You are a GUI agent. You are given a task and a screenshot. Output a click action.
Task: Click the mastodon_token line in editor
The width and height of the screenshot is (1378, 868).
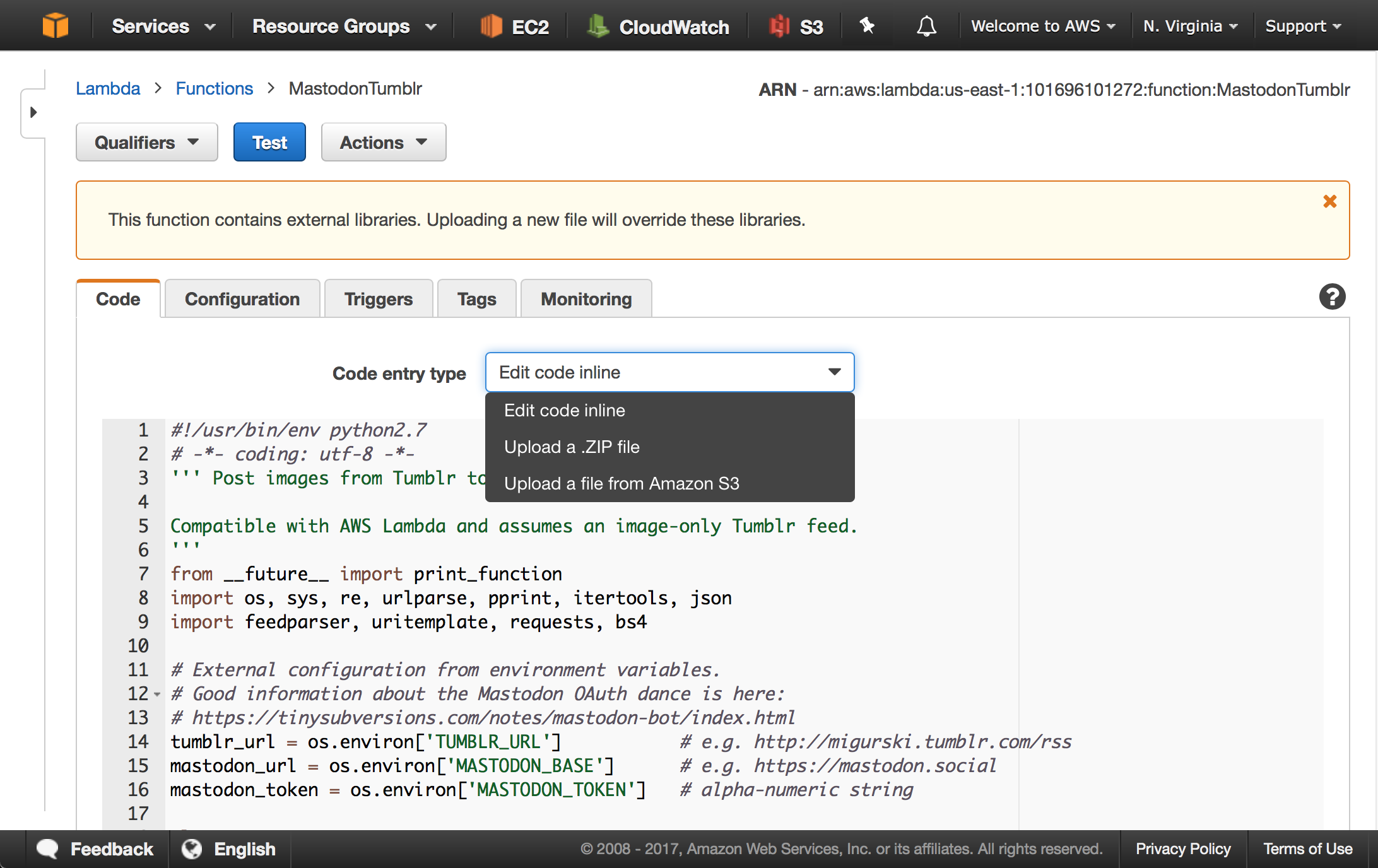point(408,790)
